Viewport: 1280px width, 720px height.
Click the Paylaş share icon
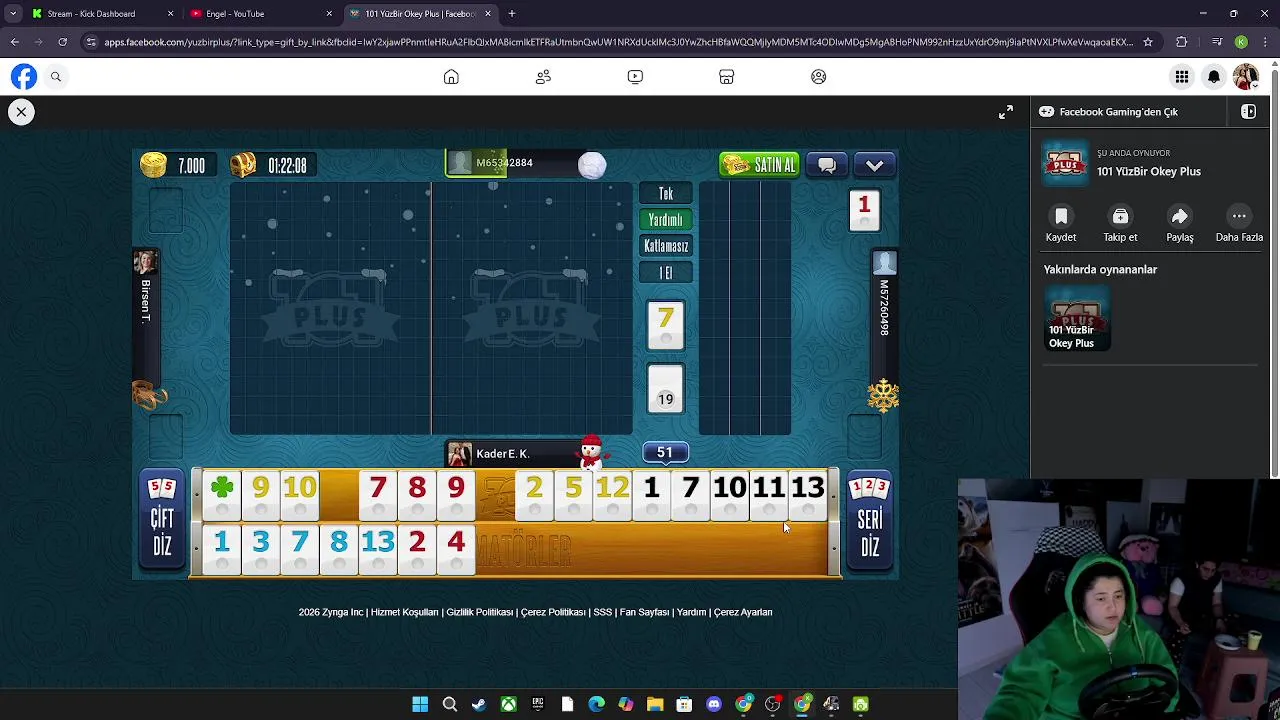click(1180, 217)
